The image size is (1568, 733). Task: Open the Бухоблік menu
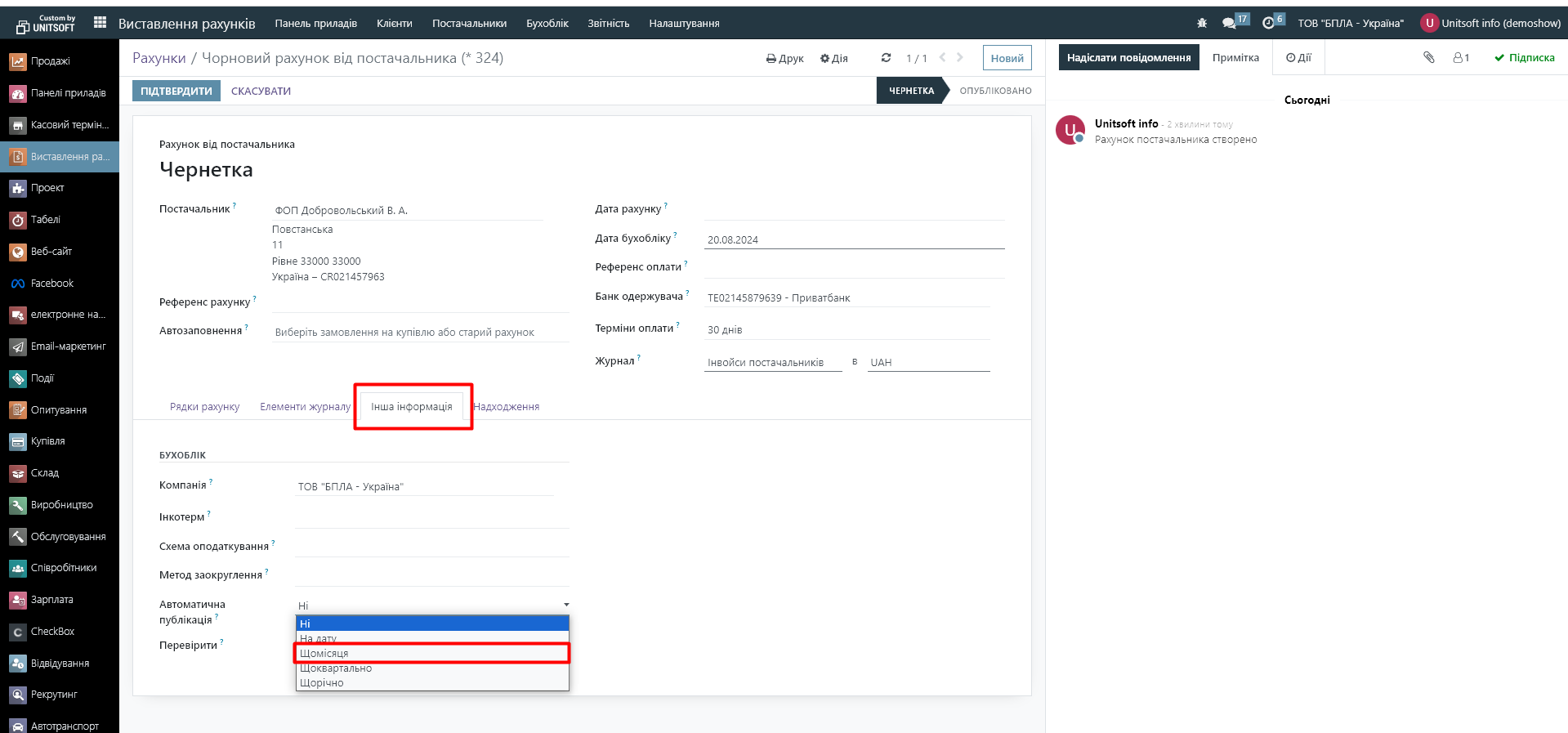click(547, 23)
